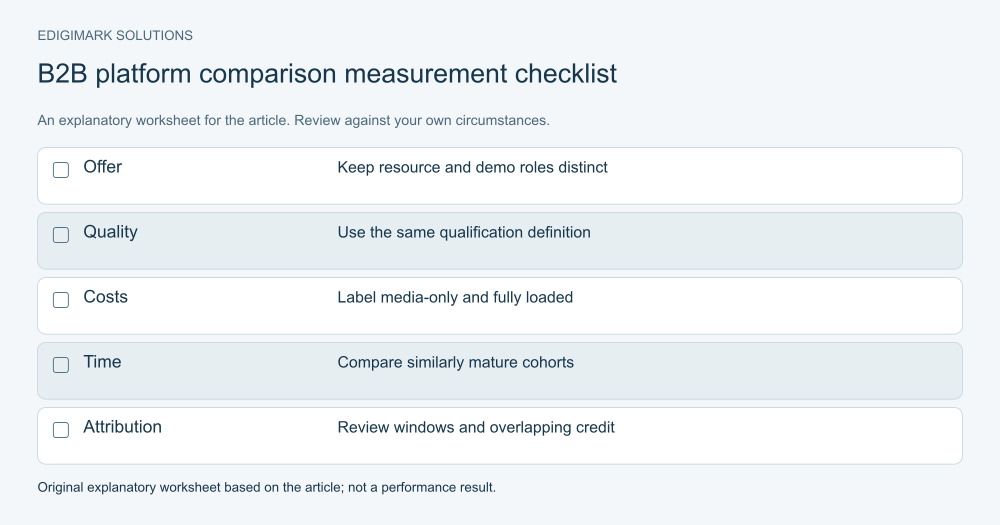Click 'Review windows and overlapping credit'
Image resolution: width=1000 pixels, height=525 pixels.
(x=476, y=428)
